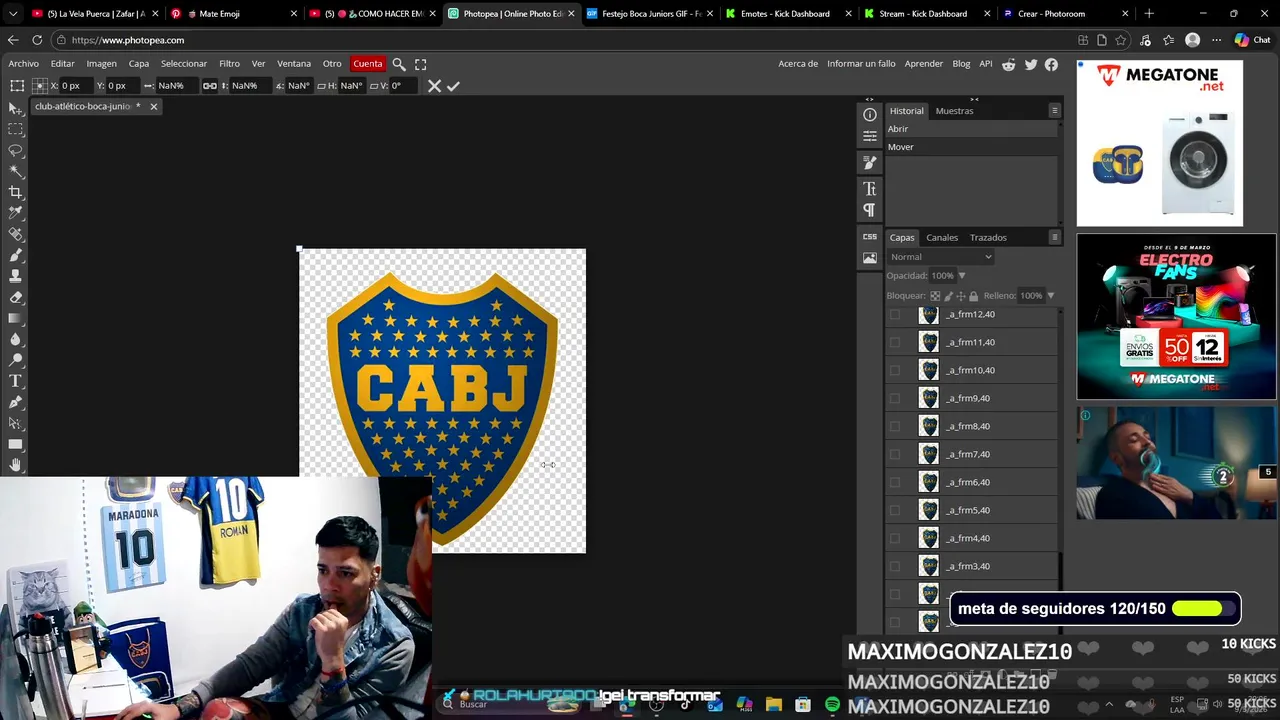Select the Gradient tool

[x=16, y=318]
